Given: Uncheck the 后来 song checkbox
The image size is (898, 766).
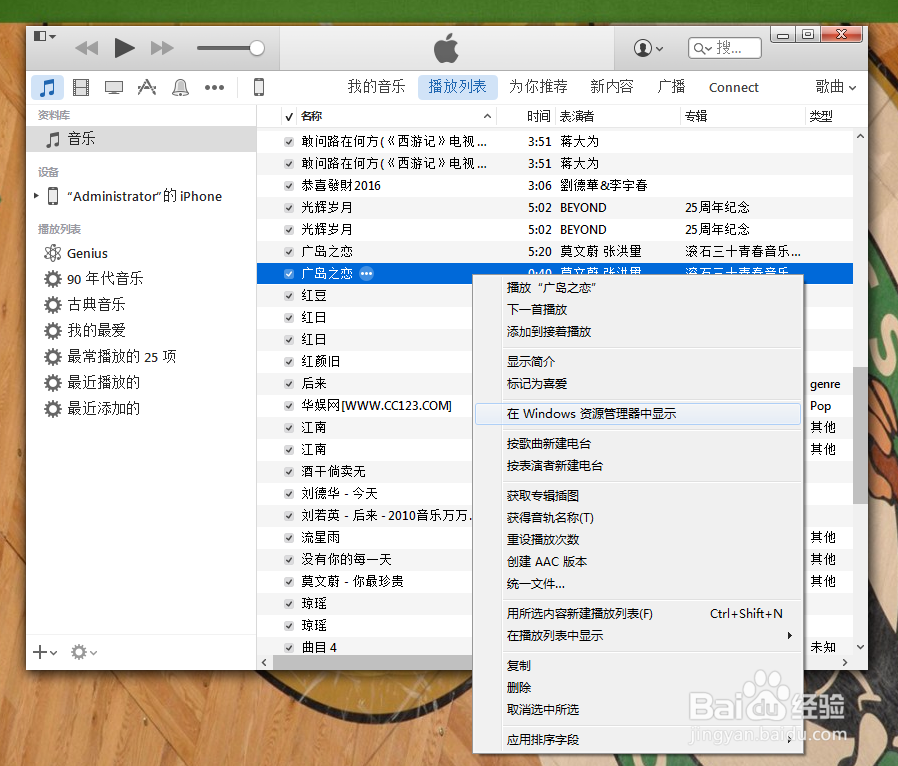Looking at the screenshot, I should [289, 384].
